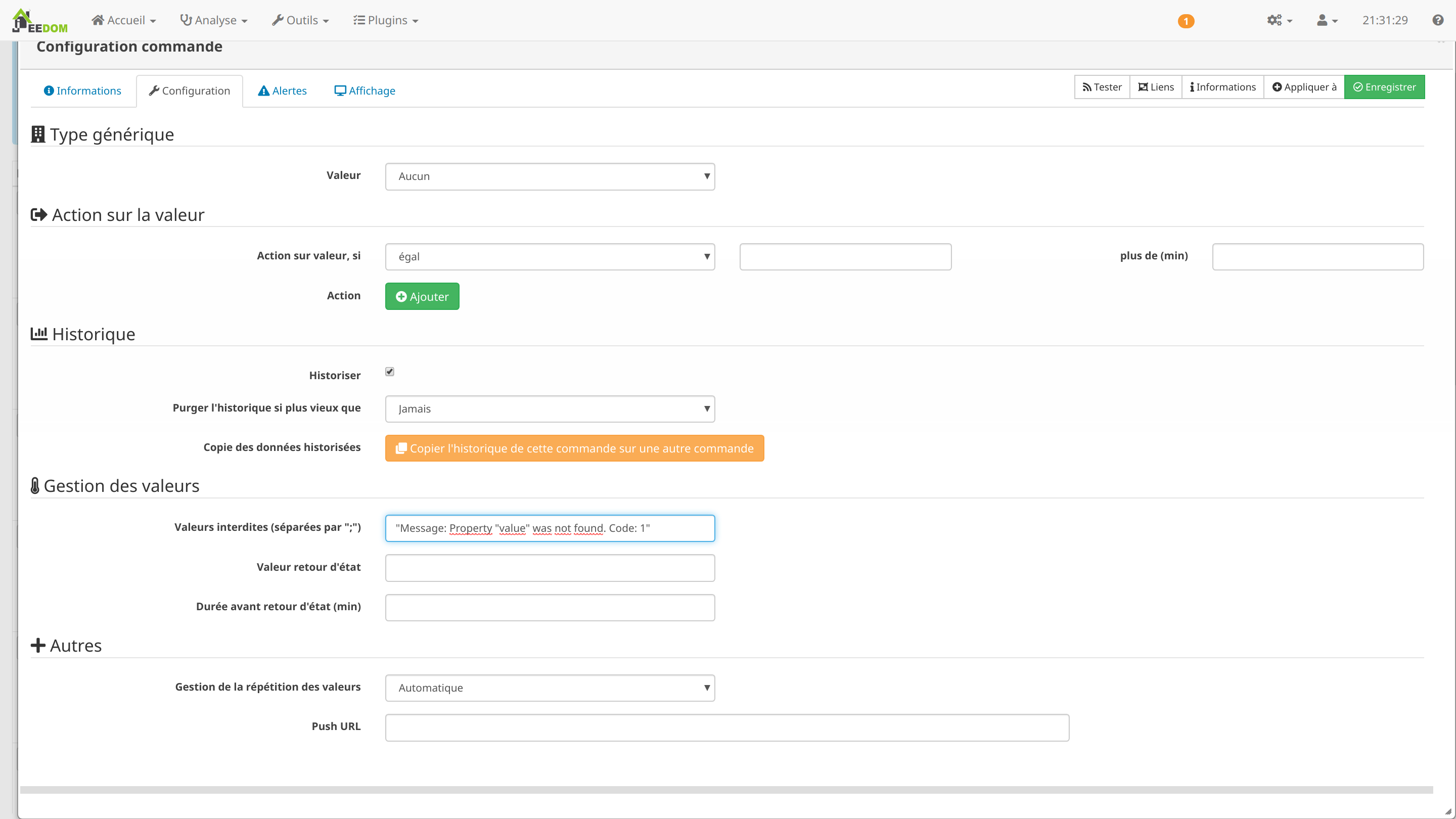Enable historisation by checking the box
The image size is (1456, 819).
(x=390, y=371)
